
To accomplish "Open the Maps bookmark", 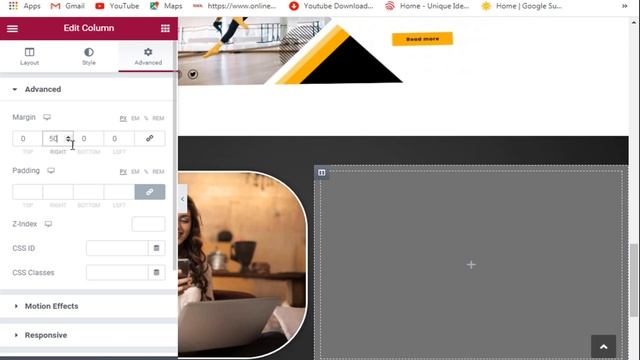I will click(166, 6).
